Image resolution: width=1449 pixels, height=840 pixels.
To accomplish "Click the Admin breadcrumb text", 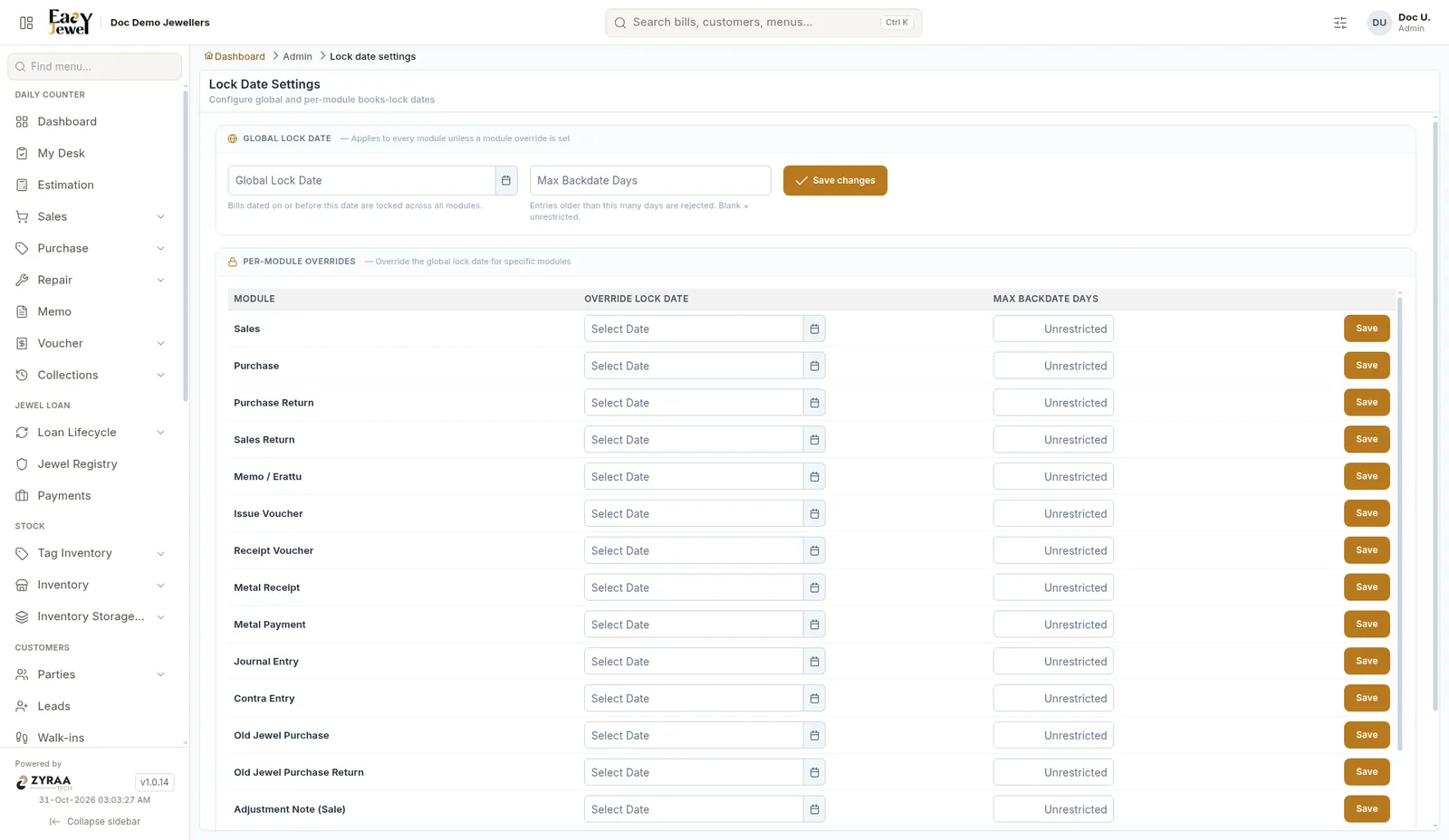I will [x=297, y=56].
